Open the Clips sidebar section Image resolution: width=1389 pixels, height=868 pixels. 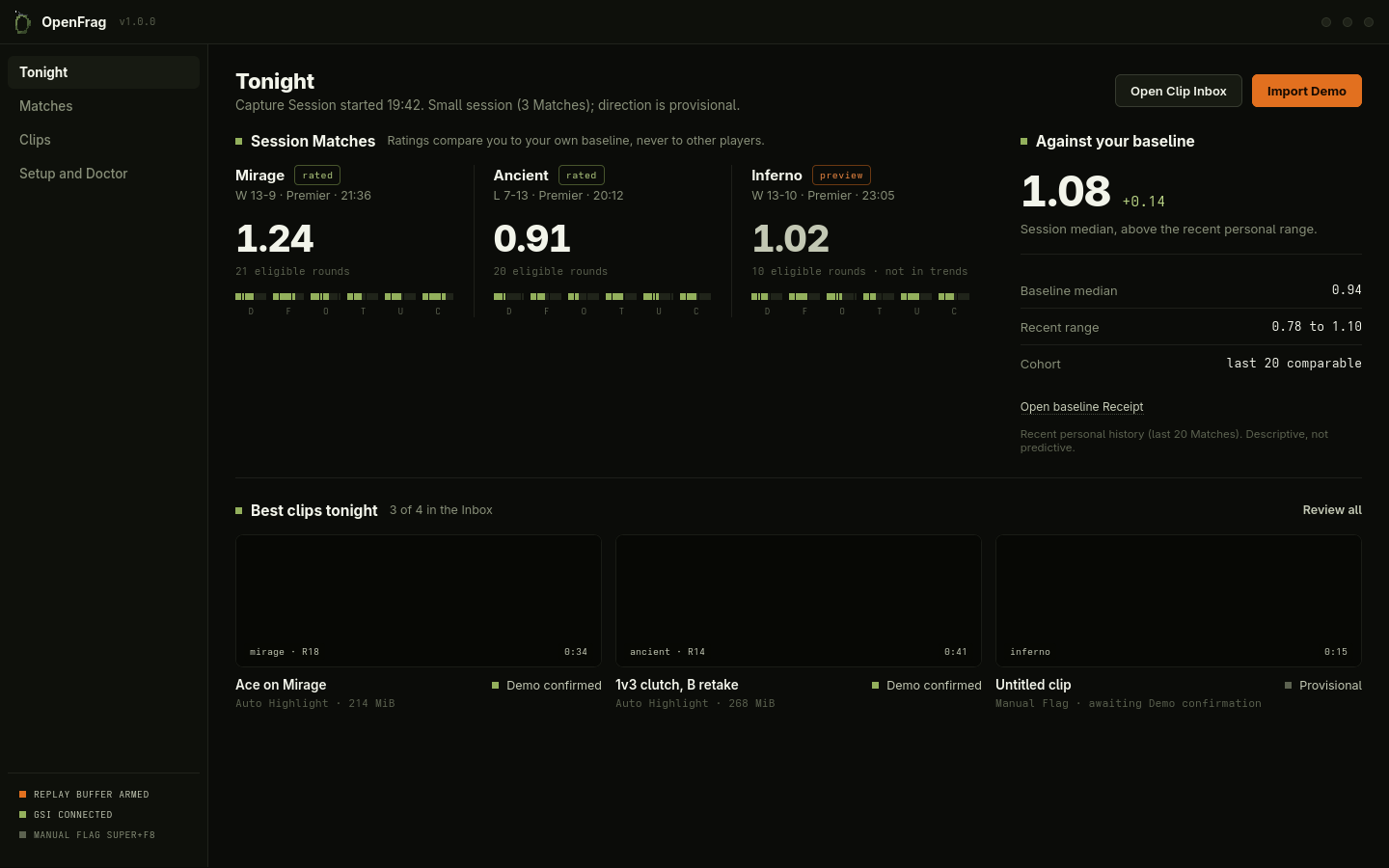(103, 140)
